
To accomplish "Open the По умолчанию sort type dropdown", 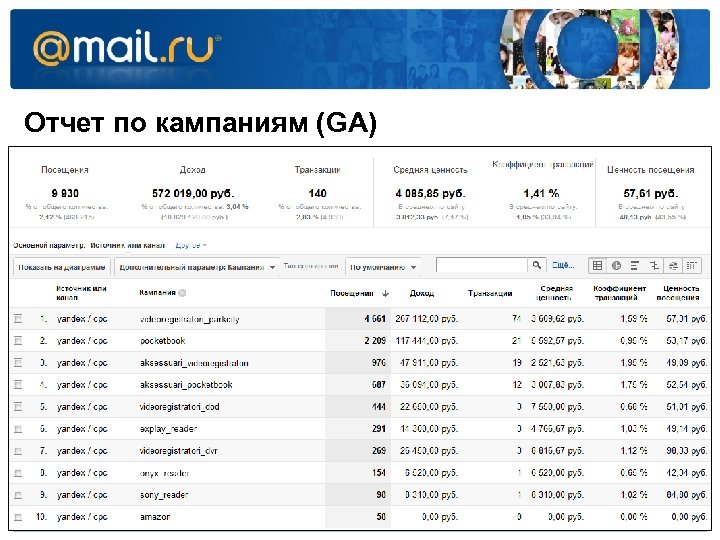I will pyautogui.click(x=382, y=267).
